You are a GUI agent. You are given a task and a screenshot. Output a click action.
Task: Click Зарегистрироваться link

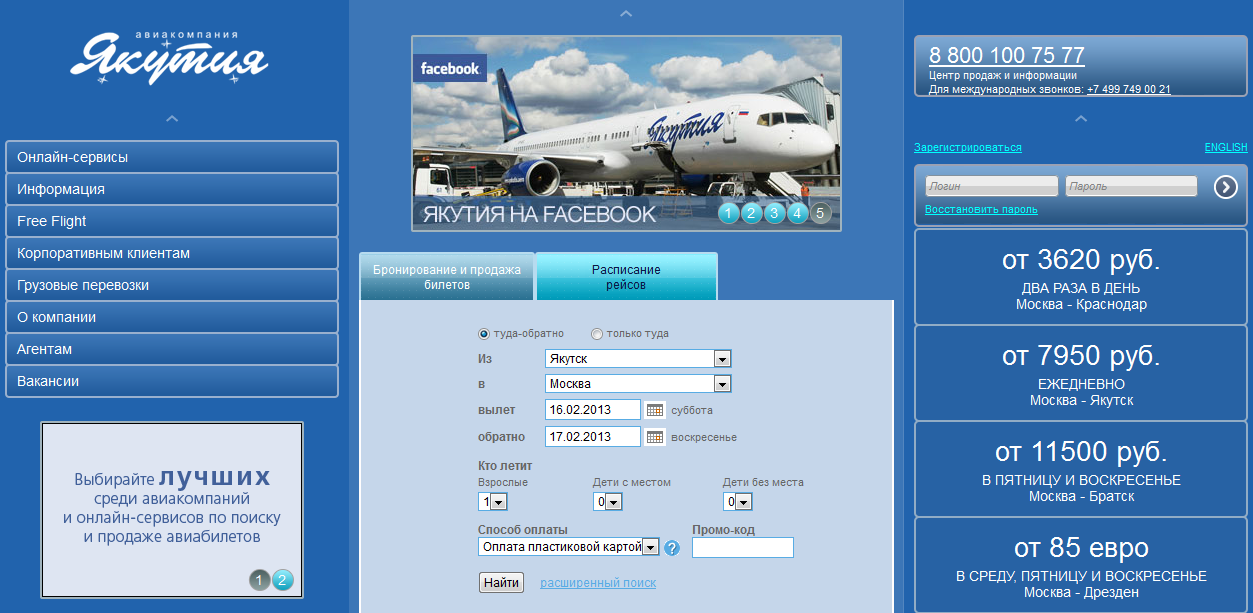(x=968, y=147)
